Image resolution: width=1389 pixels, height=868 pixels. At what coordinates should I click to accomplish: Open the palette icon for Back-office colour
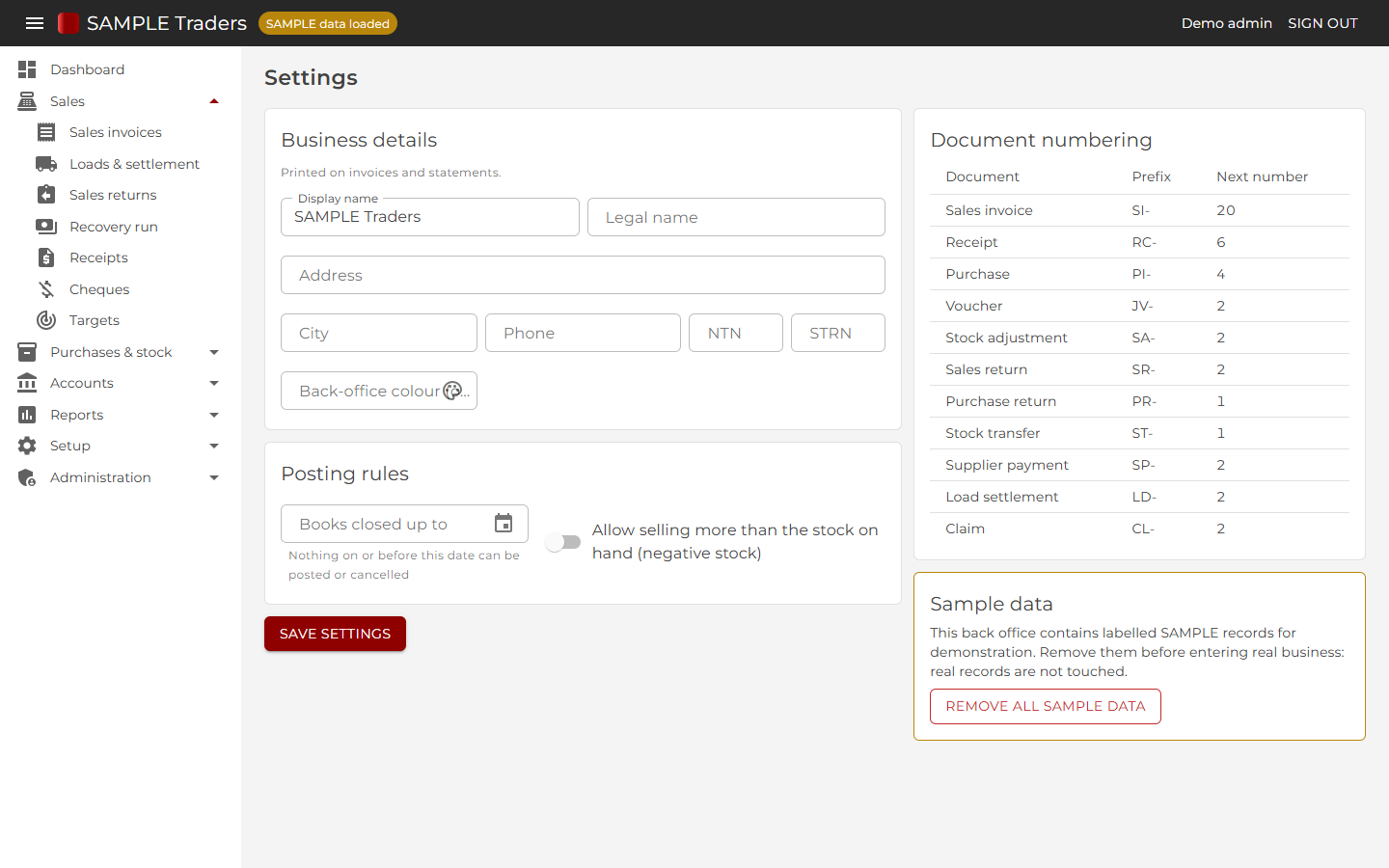pos(452,391)
